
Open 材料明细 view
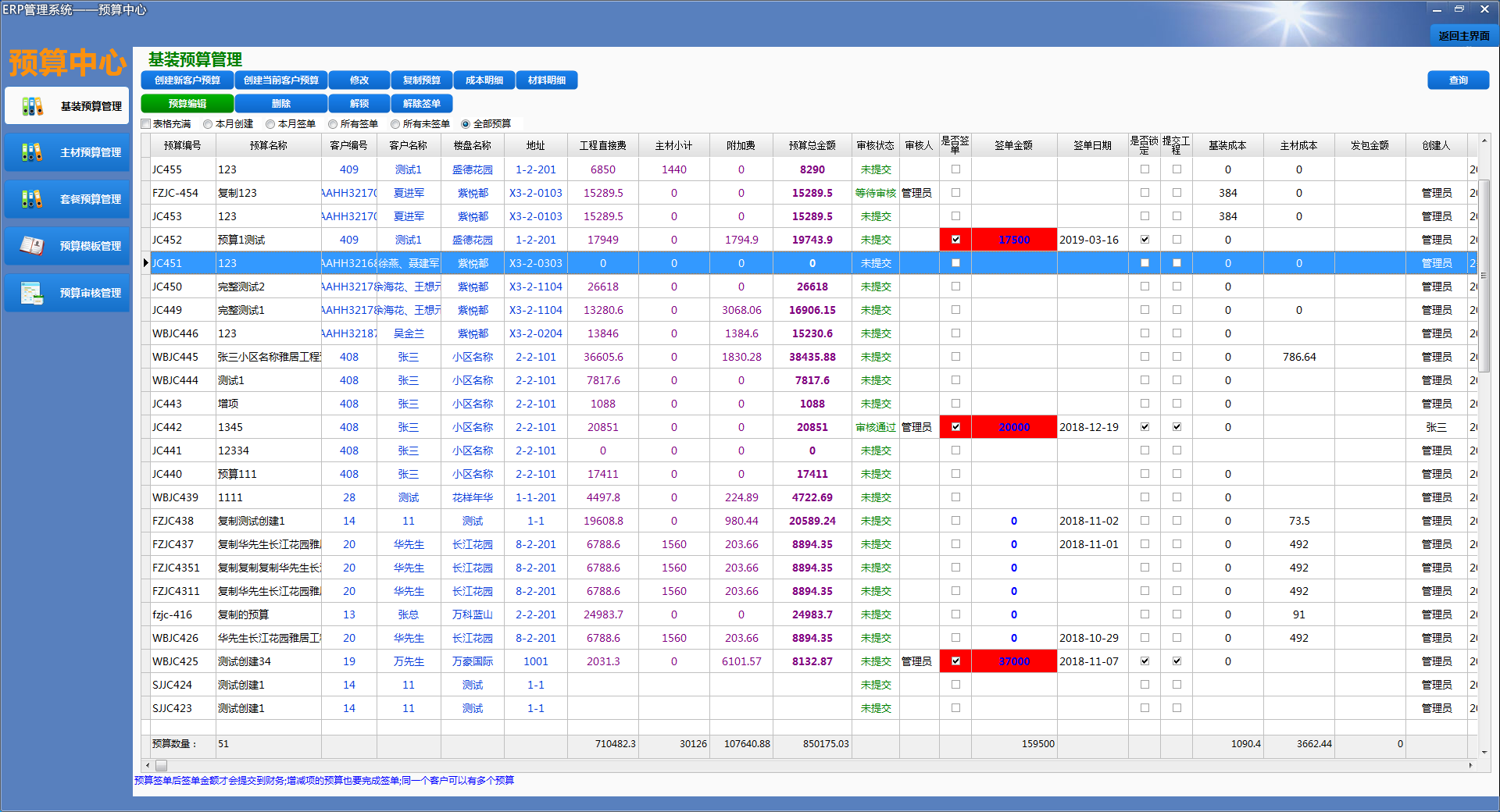point(547,80)
